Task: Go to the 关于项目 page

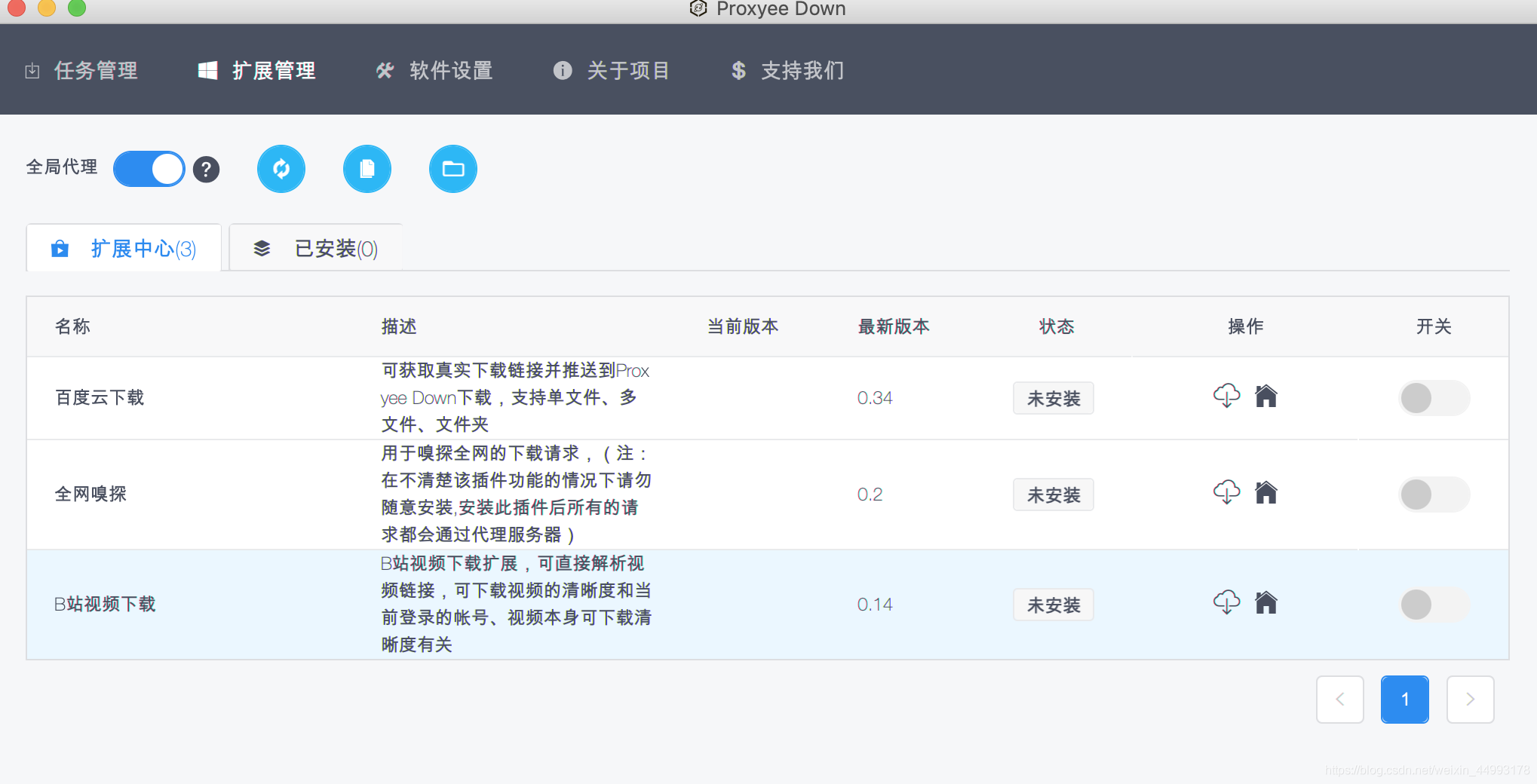Action: pyautogui.click(x=612, y=71)
